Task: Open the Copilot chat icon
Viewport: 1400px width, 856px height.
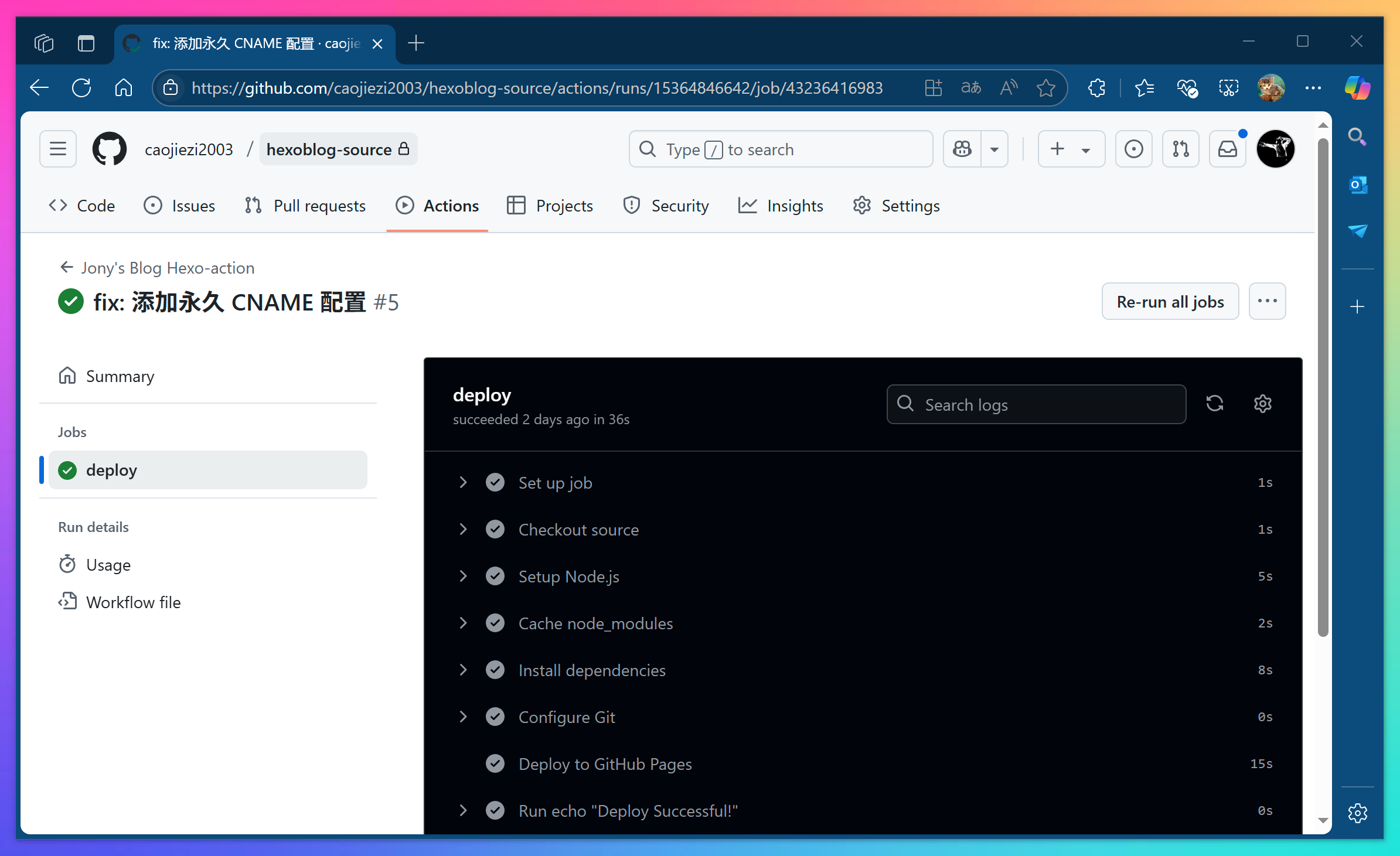Action: (962, 149)
